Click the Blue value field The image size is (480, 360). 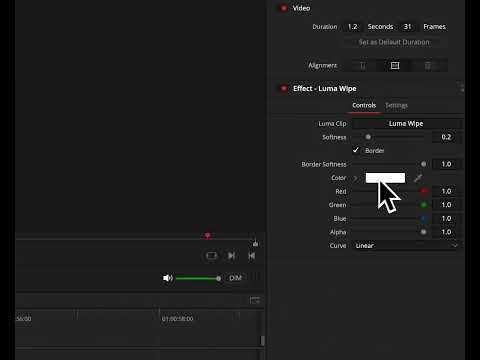tap(446, 219)
